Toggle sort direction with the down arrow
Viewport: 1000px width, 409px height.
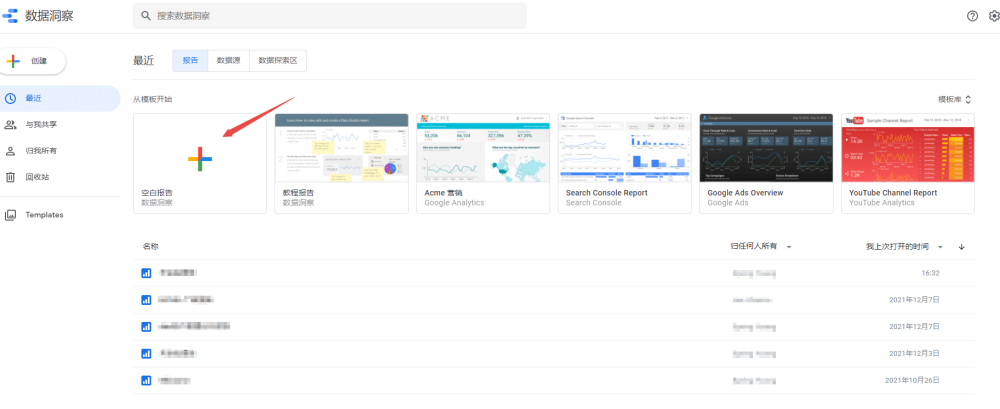[962, 246]
